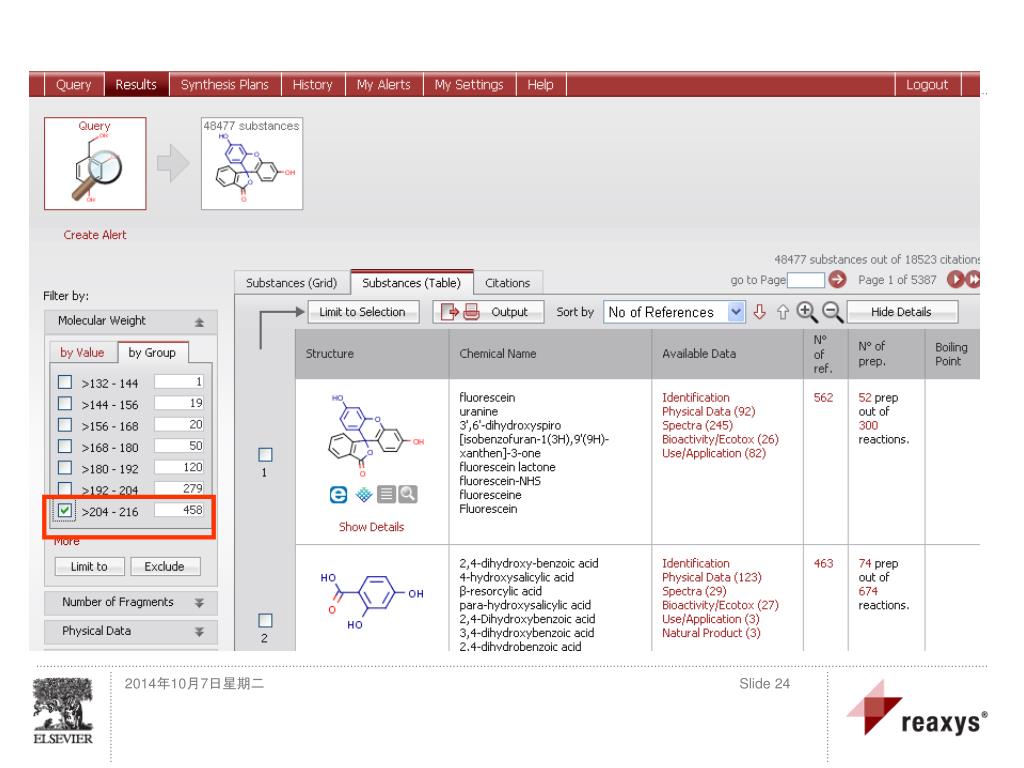Click the Output button label

pos(509,312)
